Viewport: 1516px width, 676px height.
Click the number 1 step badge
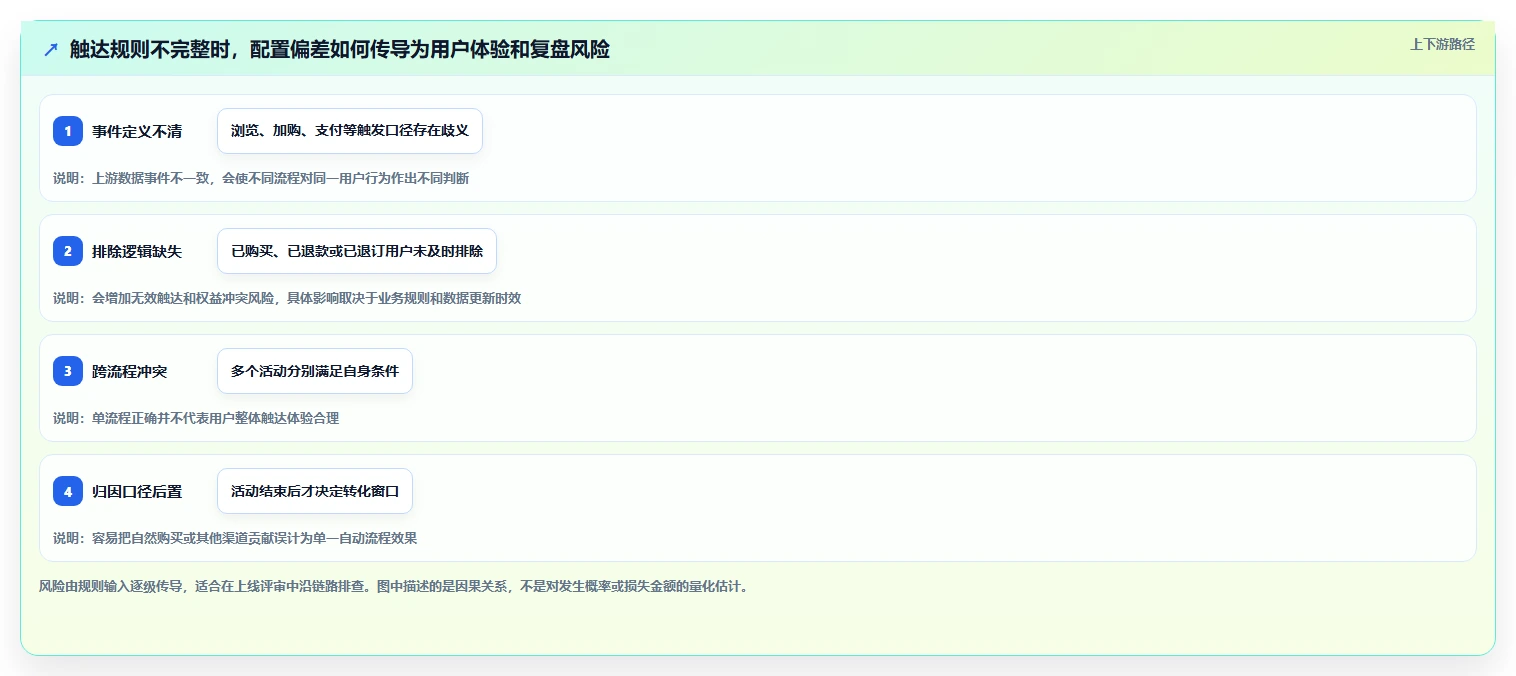(x=68, y=131)
